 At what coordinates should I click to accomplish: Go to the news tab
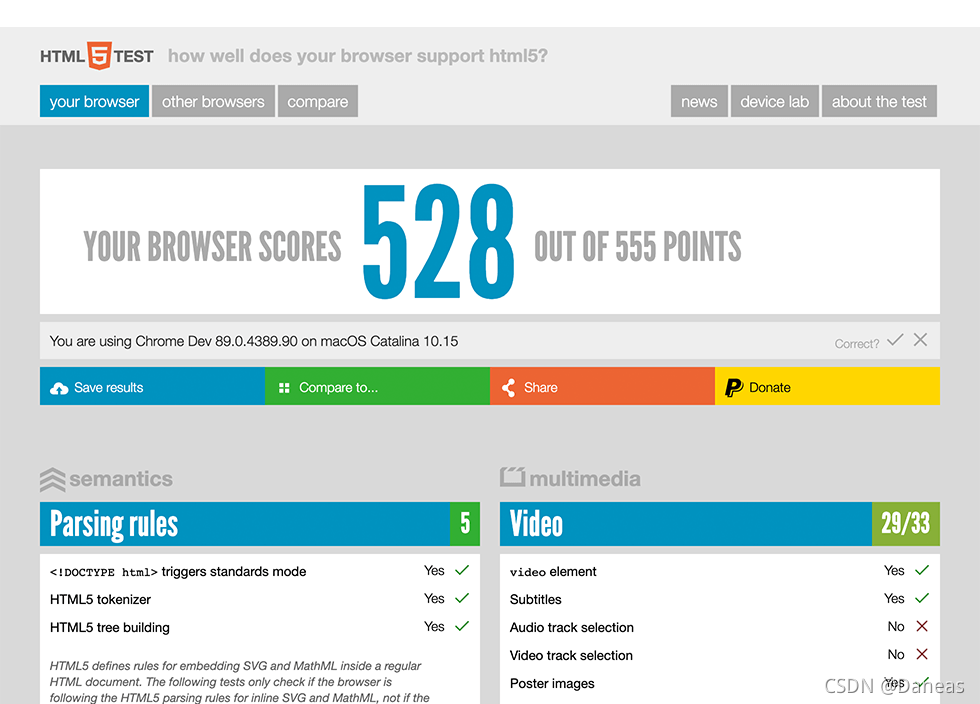pos(699,101)
